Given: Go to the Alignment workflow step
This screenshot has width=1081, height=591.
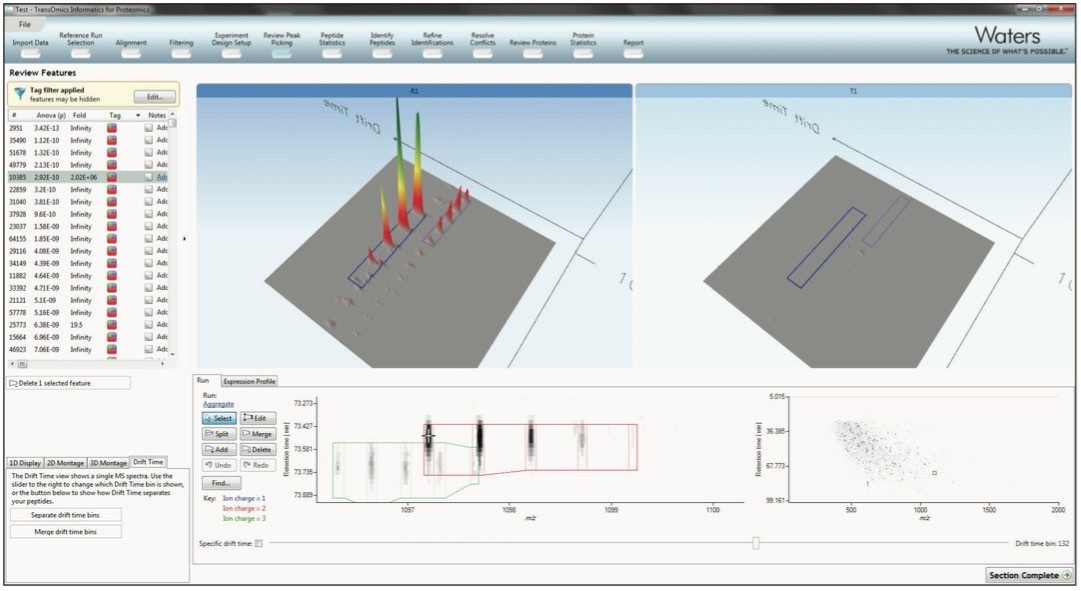Looking at the screenshot, I should coord(131,47).
